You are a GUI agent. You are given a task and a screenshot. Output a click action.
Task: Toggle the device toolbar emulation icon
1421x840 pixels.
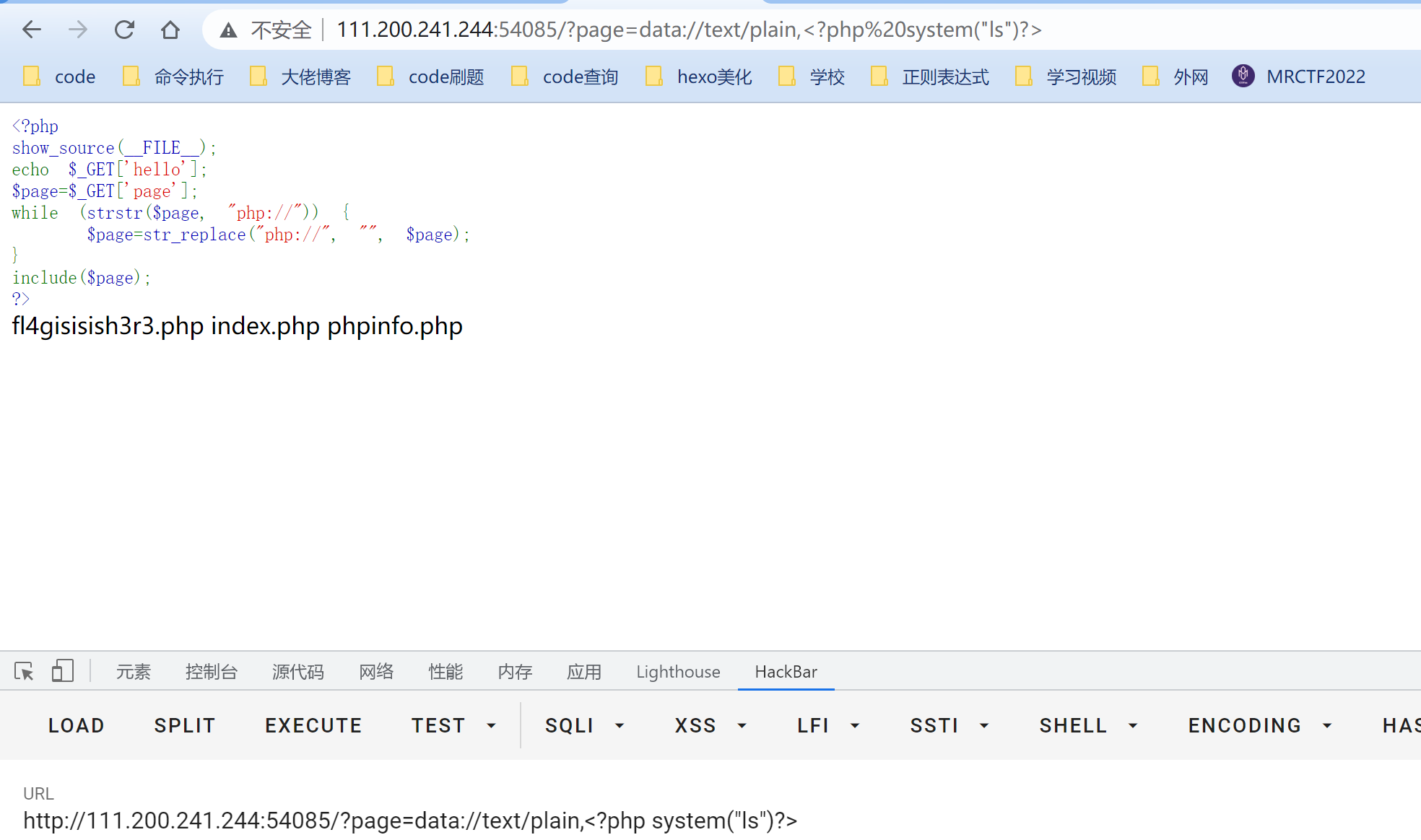pos(63,672)
